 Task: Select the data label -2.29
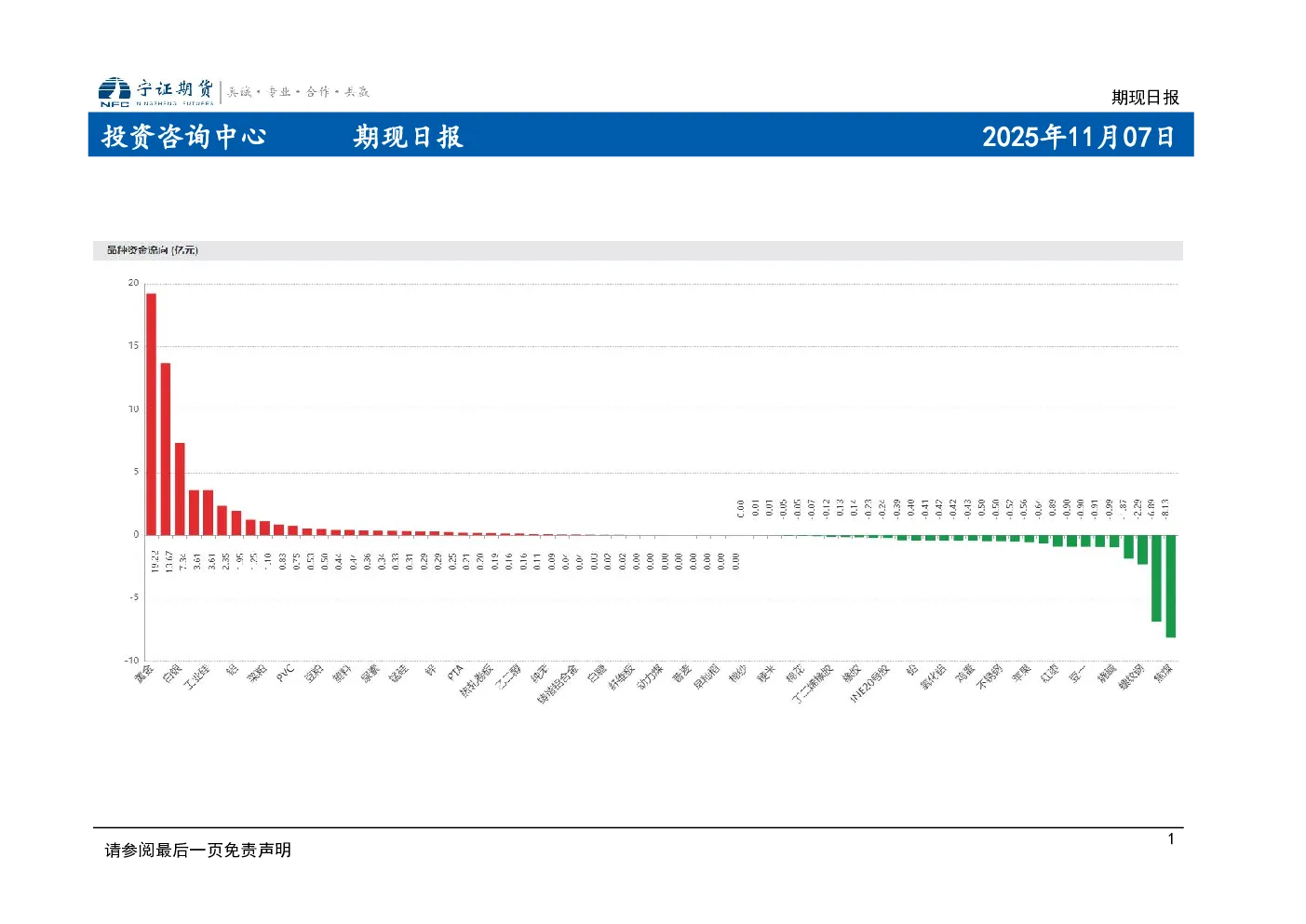click(x=1137, y=508)
